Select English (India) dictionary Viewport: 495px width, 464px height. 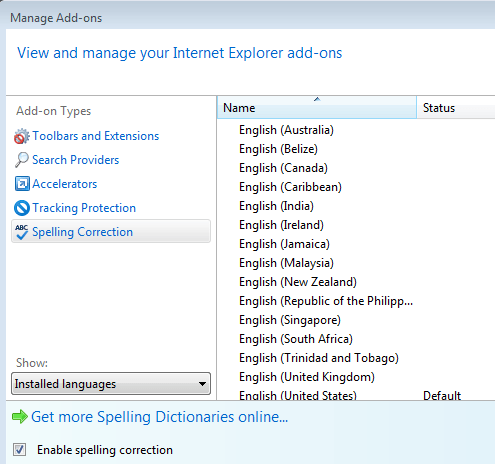(276, 206)
